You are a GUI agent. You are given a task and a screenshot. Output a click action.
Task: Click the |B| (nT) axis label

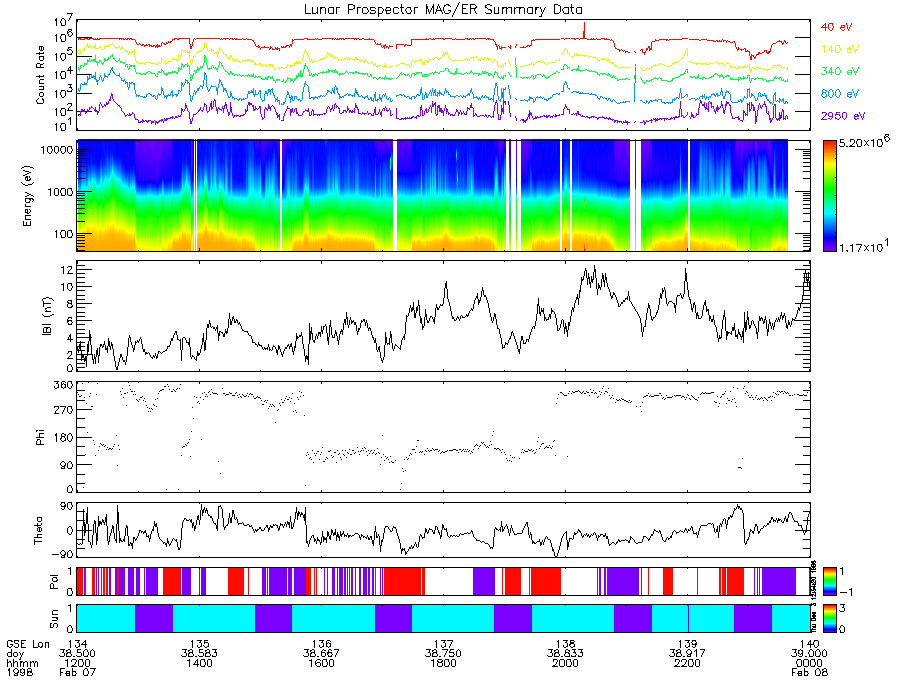(47, 317)
